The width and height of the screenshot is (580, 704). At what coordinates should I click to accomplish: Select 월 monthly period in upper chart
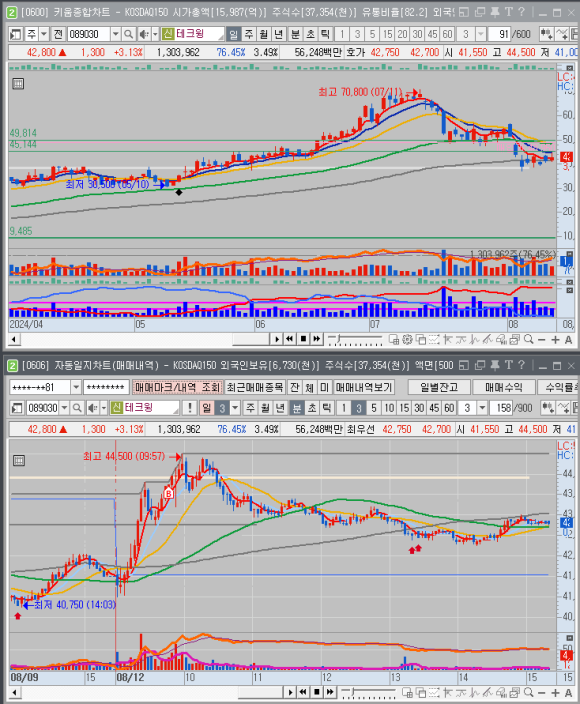pyautogui.click(x=264, y=34)
